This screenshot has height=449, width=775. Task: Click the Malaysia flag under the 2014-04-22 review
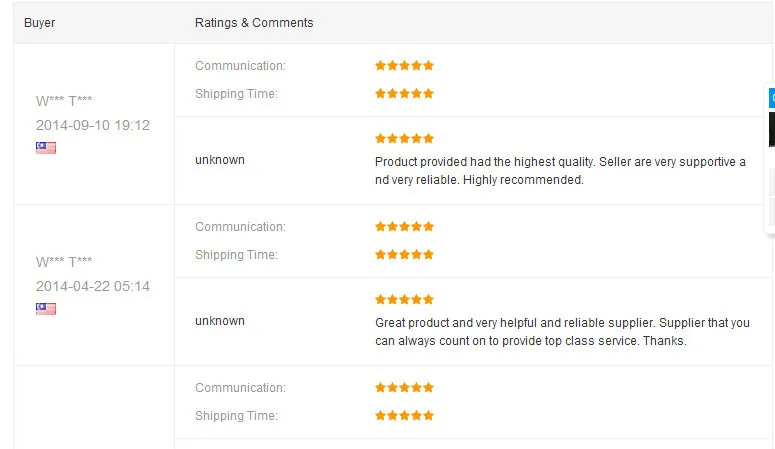click(x=46, y=309)
